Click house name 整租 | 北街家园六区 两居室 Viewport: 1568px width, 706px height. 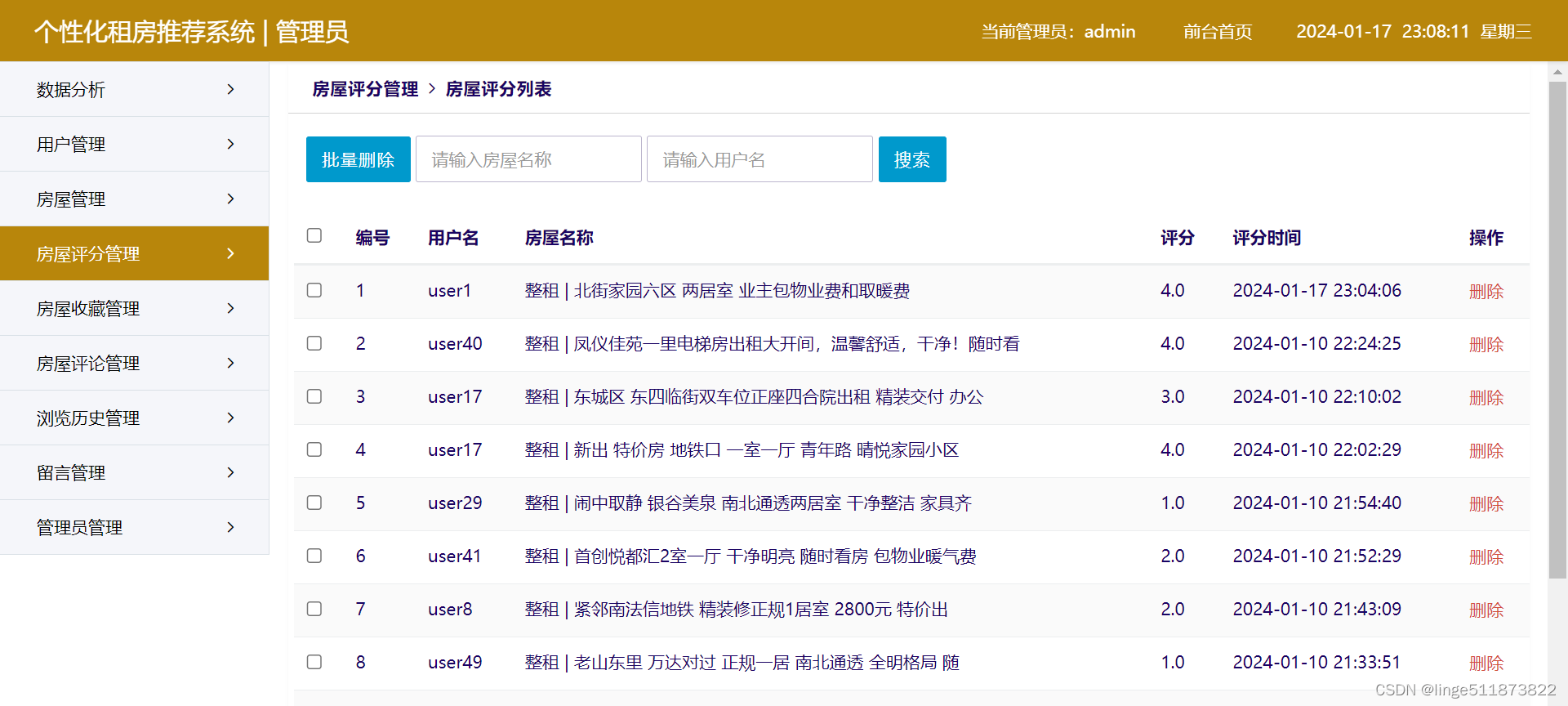tap(717, 291)
